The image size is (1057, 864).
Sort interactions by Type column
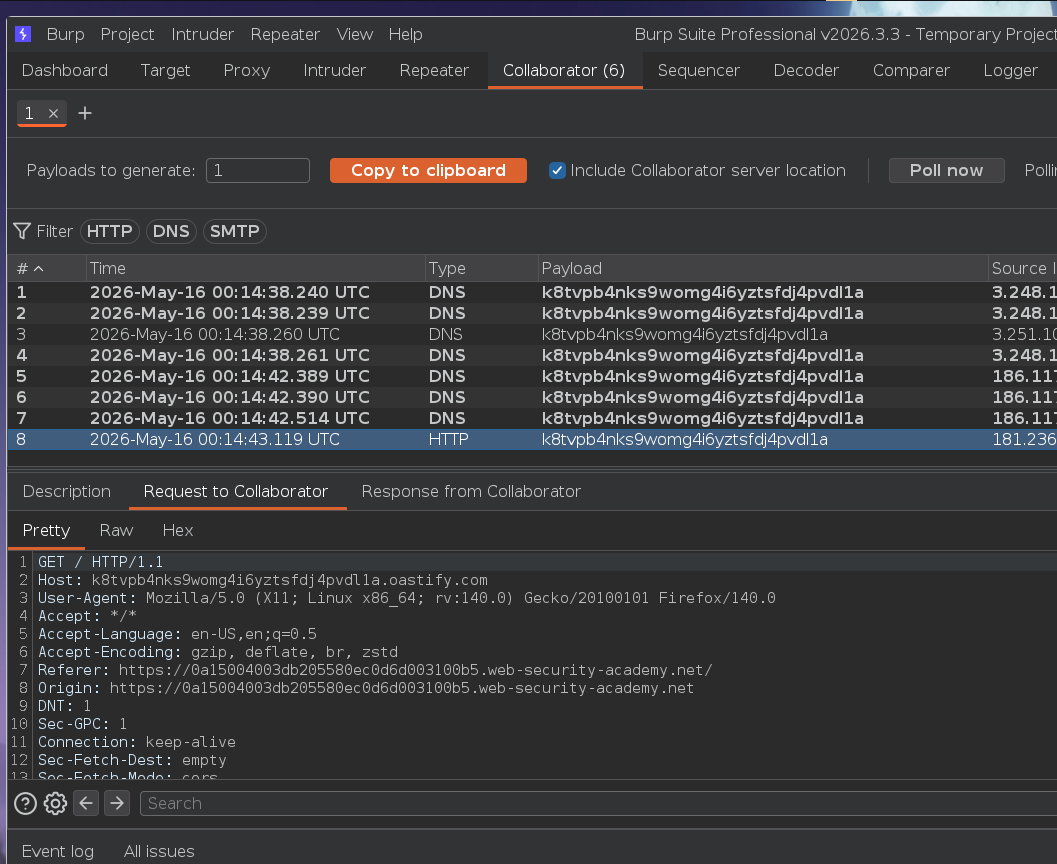coord(482,268)
